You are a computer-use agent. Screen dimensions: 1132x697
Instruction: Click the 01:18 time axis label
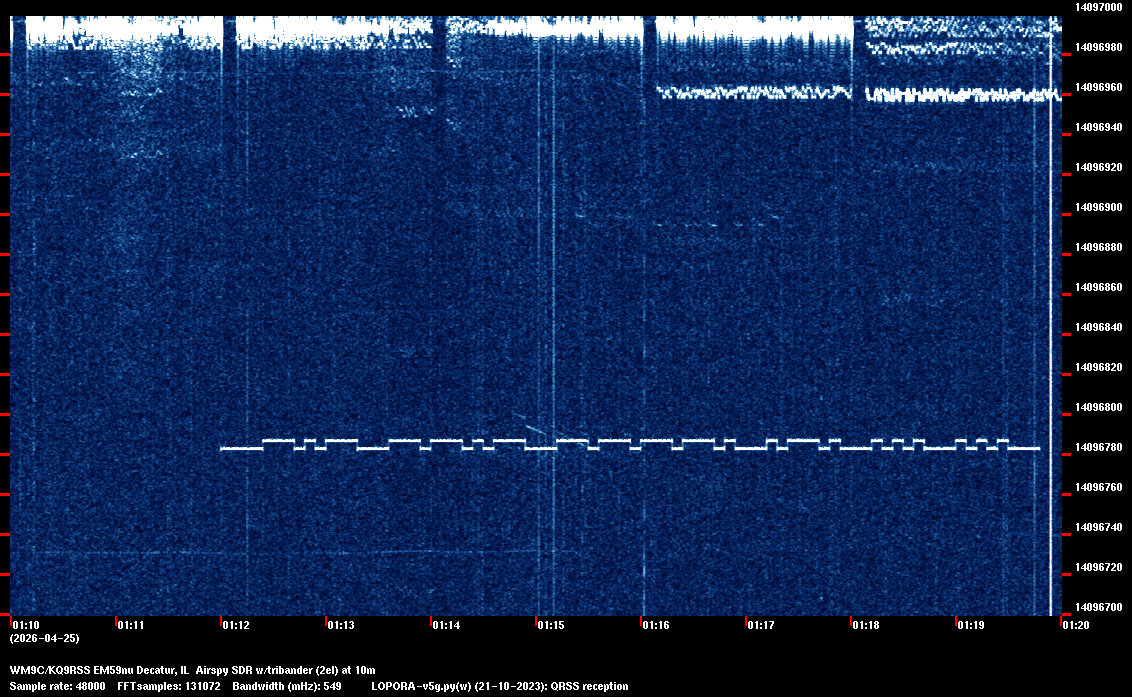click(x=866, y=625)
